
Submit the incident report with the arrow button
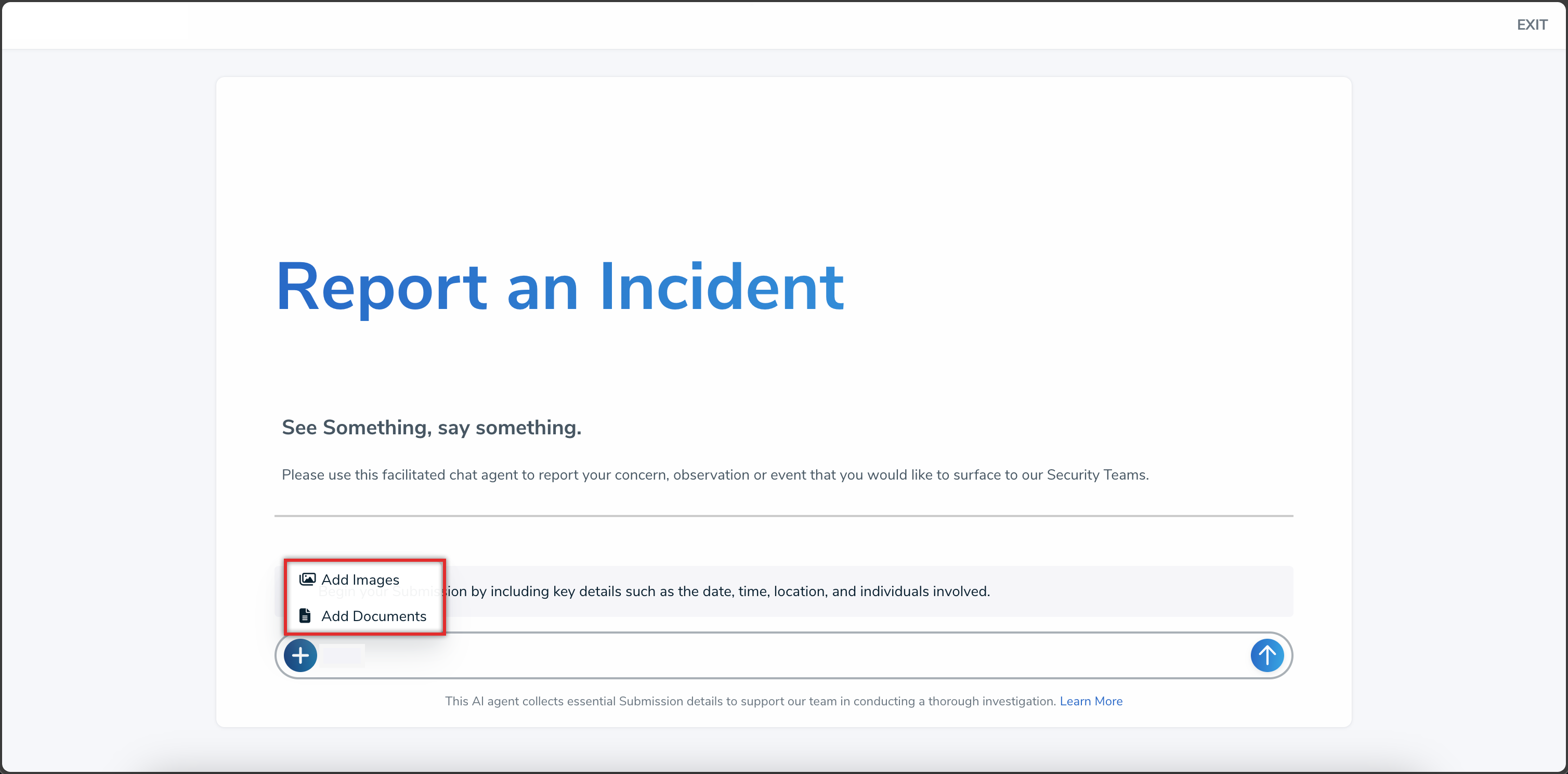point(1266,655)
